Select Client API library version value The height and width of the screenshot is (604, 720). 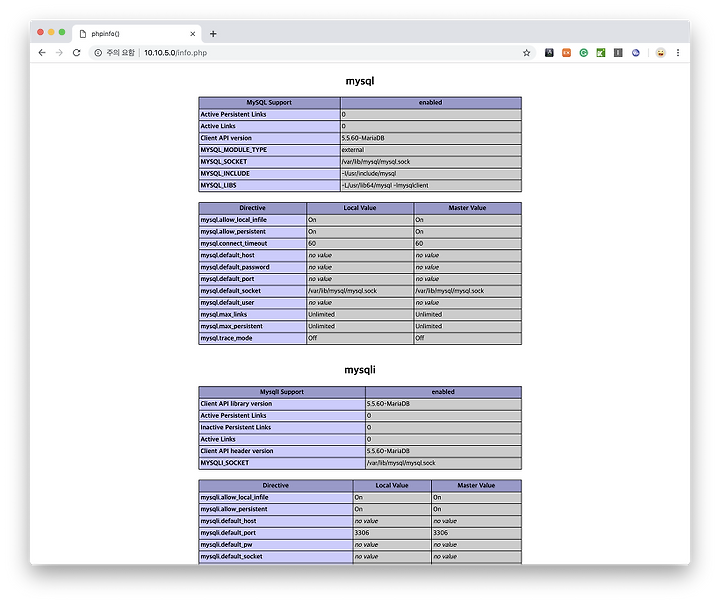(x=388, y=404)
